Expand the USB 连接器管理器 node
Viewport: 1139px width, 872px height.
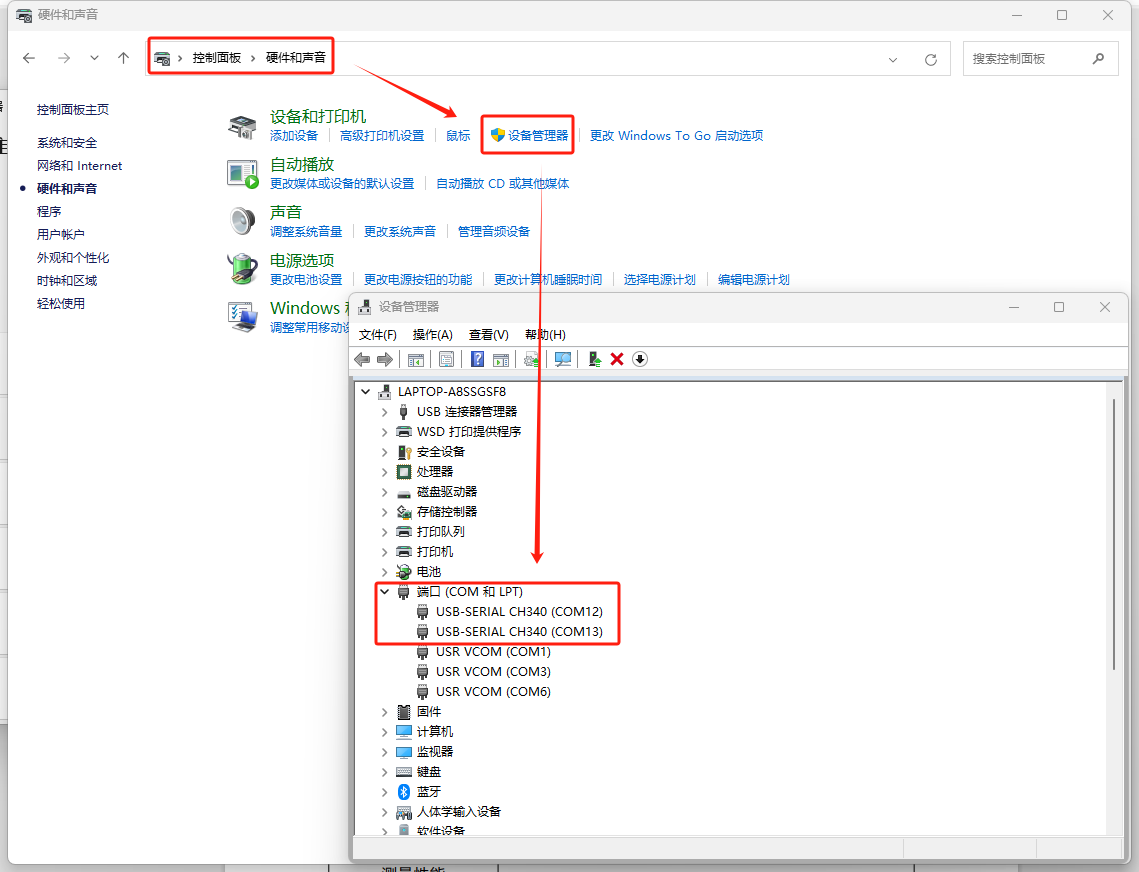click(385, 412)
